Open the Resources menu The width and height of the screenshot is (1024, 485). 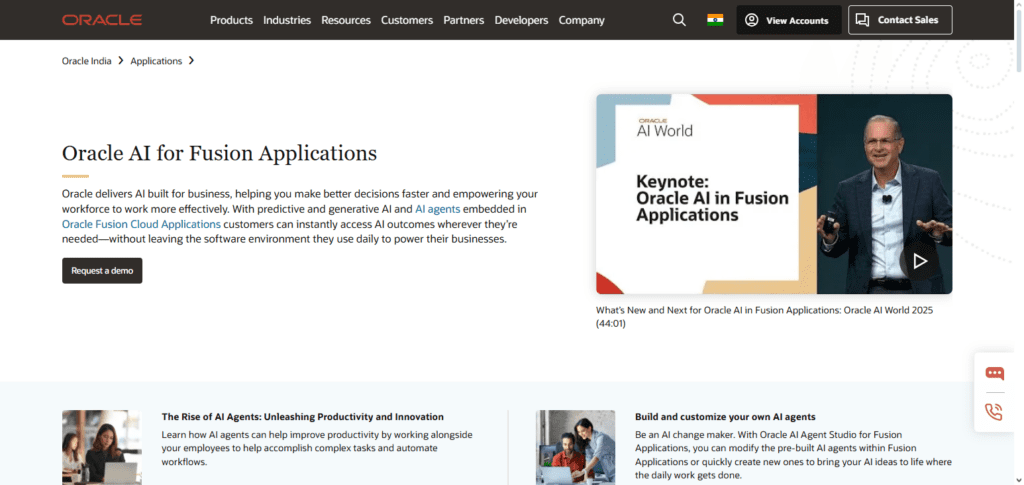tap(345, 20)
